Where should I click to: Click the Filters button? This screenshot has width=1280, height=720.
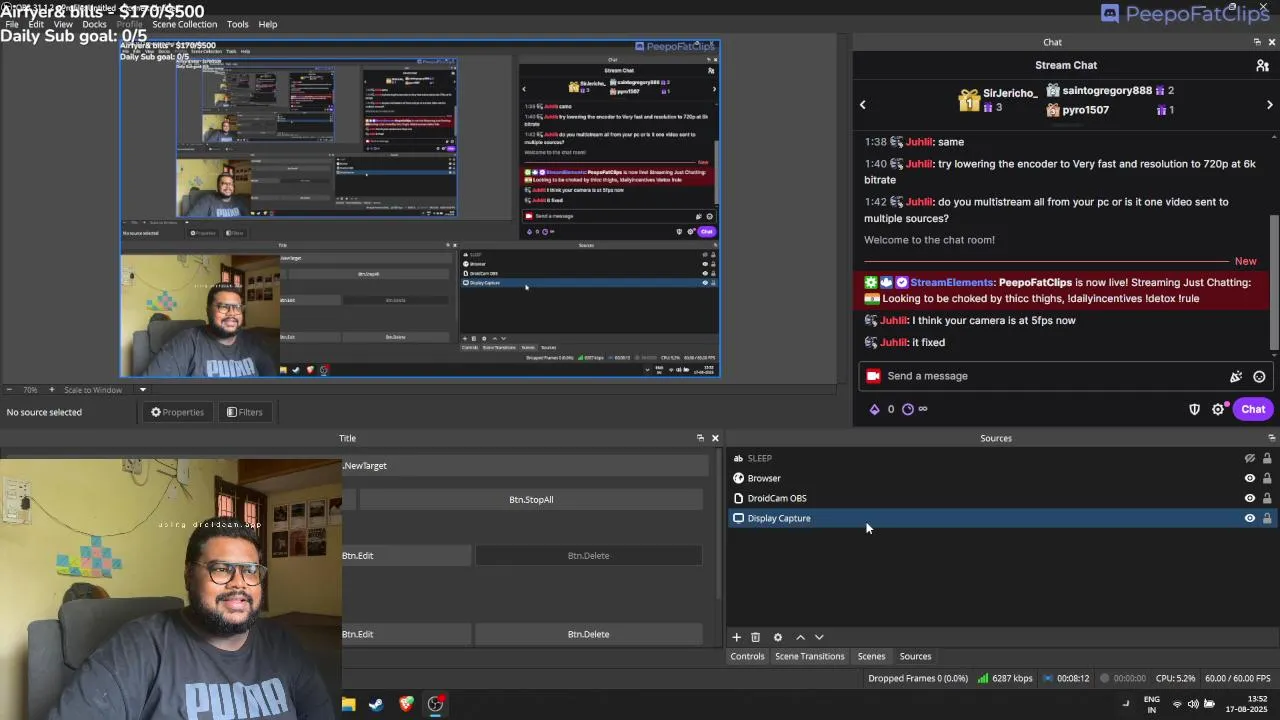244,412
